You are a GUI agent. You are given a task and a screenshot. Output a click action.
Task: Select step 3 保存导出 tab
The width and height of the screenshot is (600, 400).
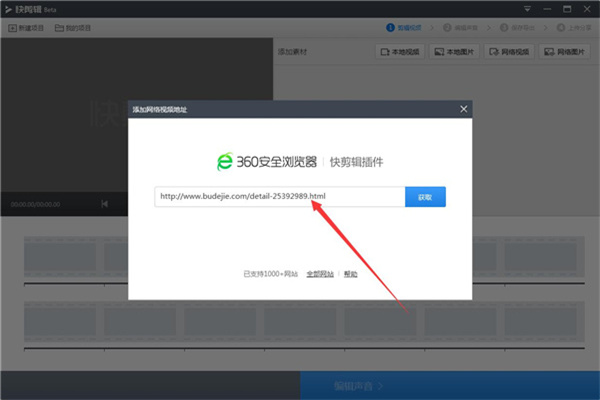[517, 28]
